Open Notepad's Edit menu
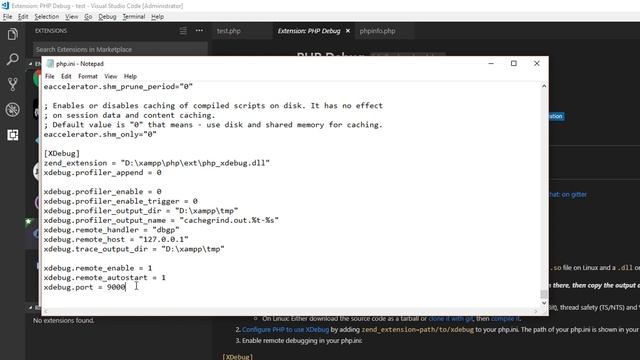The width and height of the screenshot is (640, 360). point(66,76)
